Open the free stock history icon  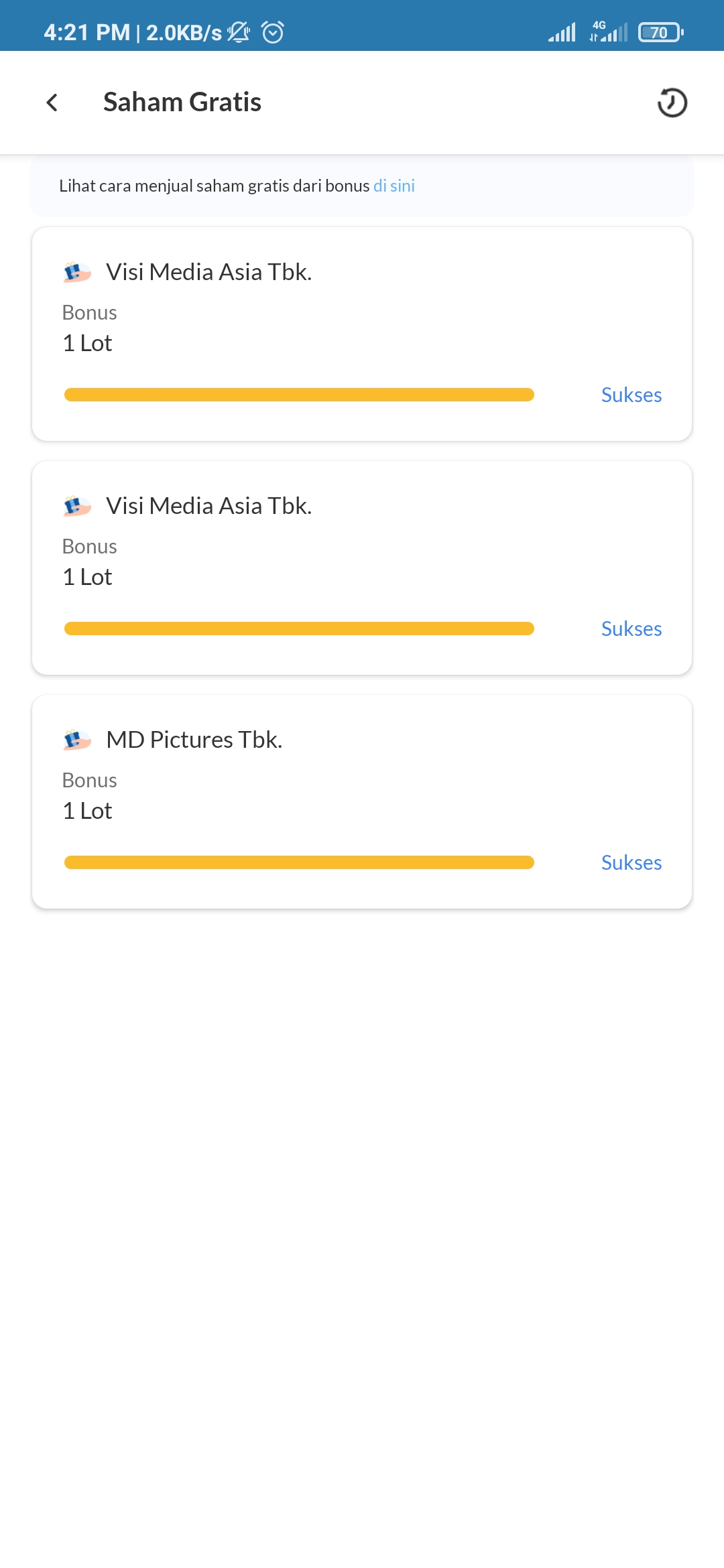[672, 103]
